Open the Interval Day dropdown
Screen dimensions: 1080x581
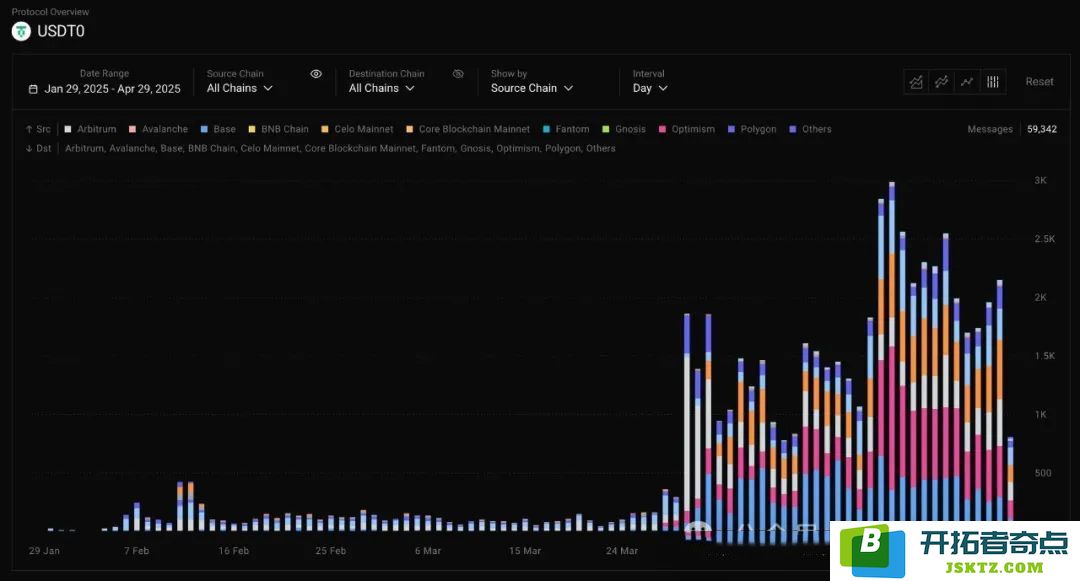coord(650,88)
